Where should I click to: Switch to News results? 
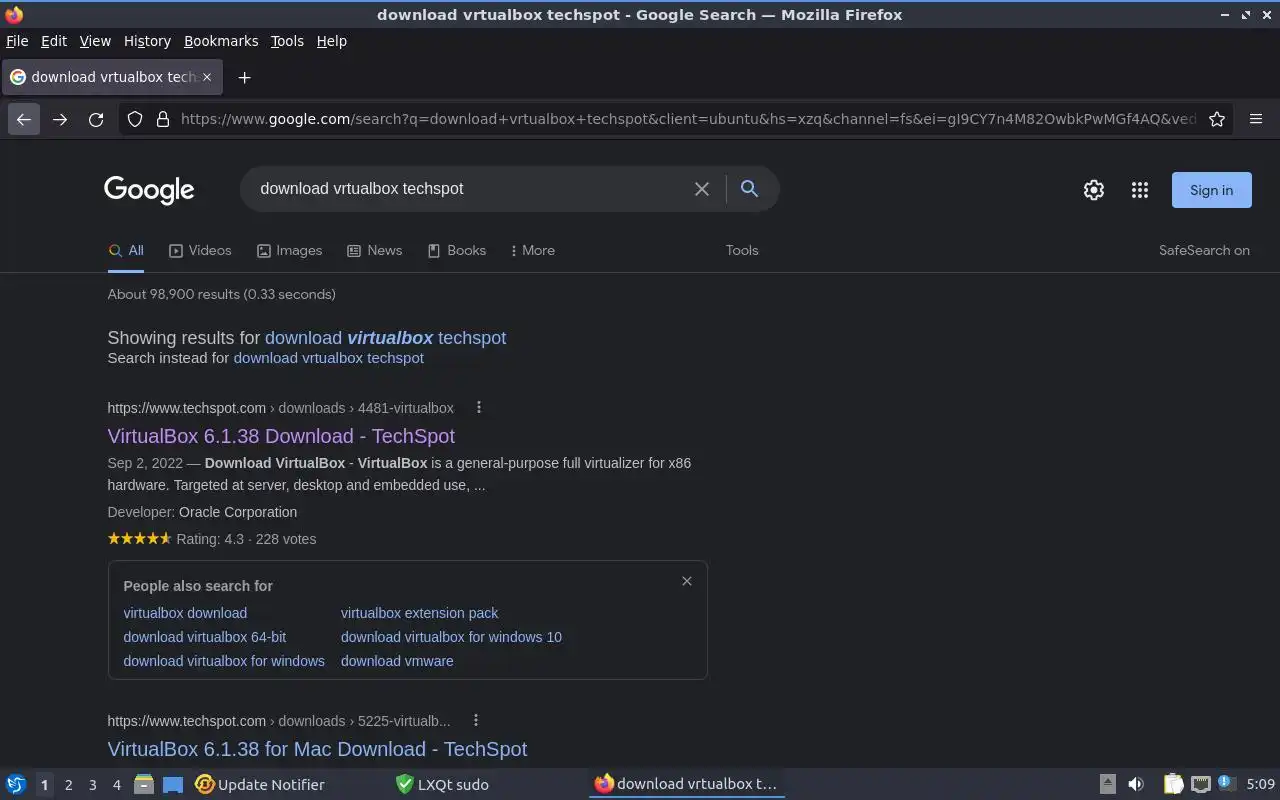(x=374, y=251)
